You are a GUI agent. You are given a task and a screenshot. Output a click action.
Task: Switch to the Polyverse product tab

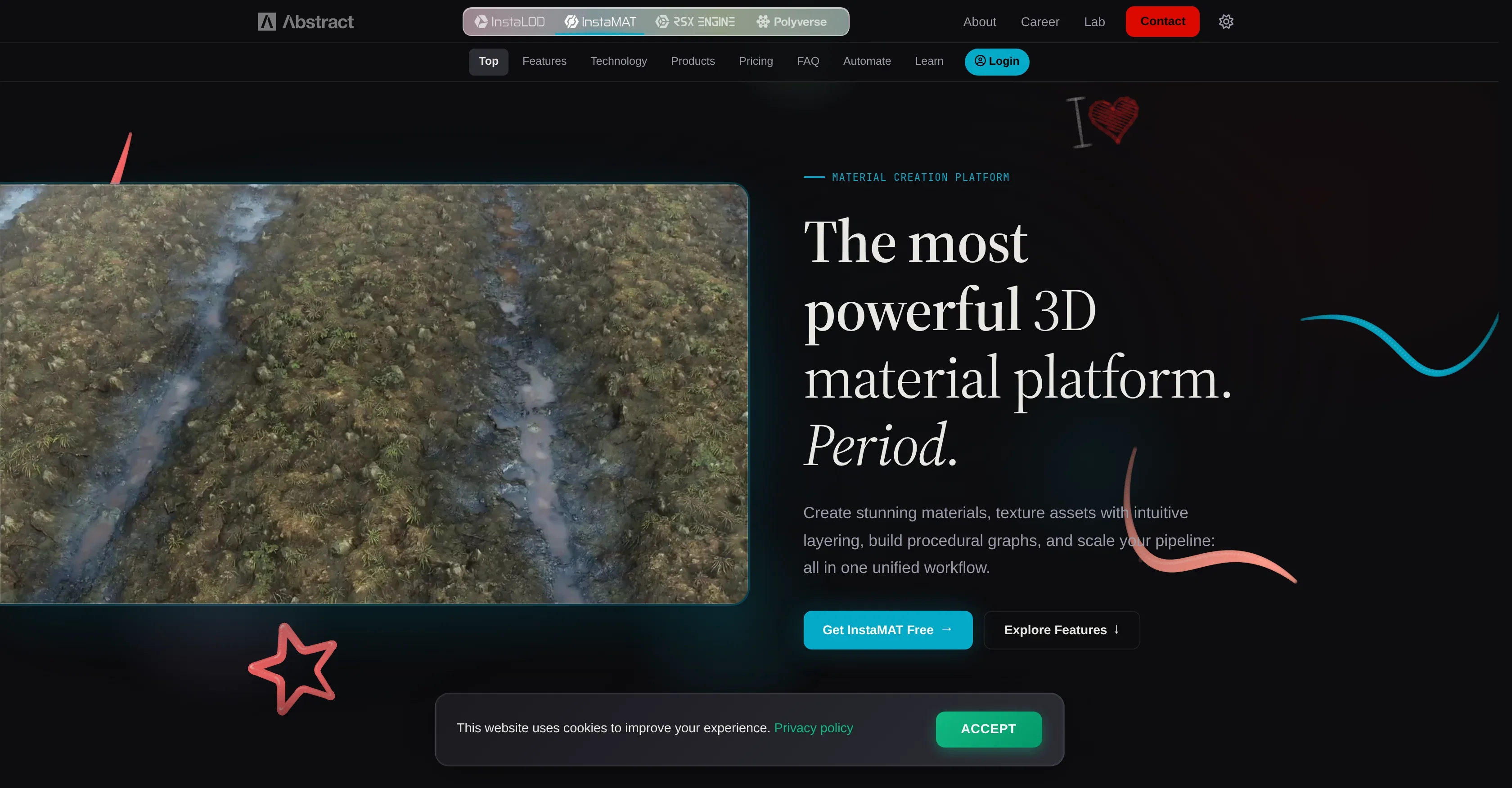pyautogui.click(x=791, y=22)
